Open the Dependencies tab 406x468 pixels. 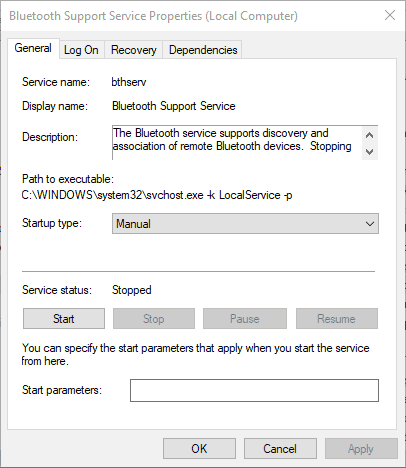(x=203, y=50)
